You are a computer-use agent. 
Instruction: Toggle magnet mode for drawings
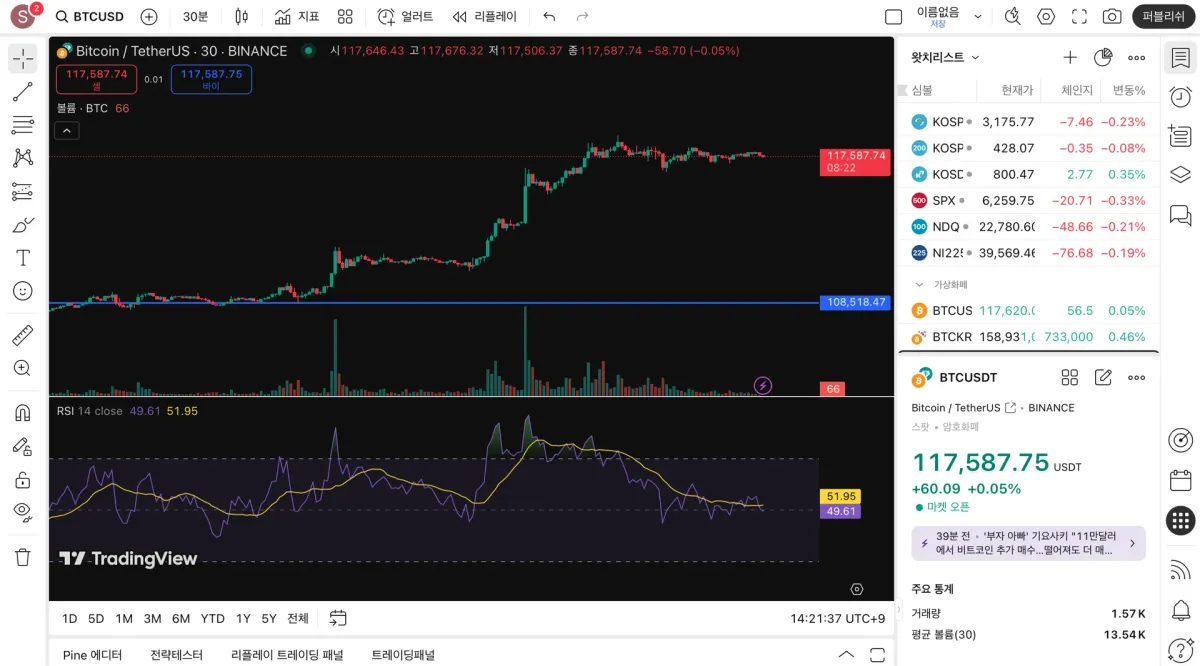coord(22,413)
